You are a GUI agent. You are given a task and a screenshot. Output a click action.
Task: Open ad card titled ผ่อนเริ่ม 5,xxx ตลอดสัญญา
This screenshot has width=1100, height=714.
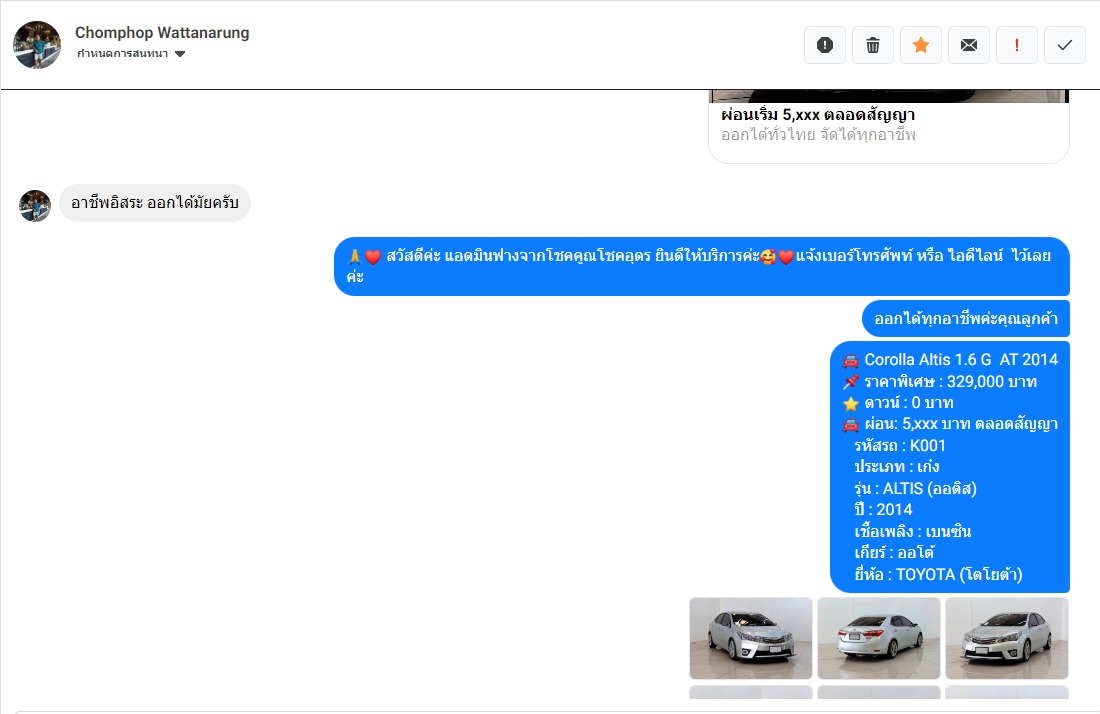[x=889, y=126]
